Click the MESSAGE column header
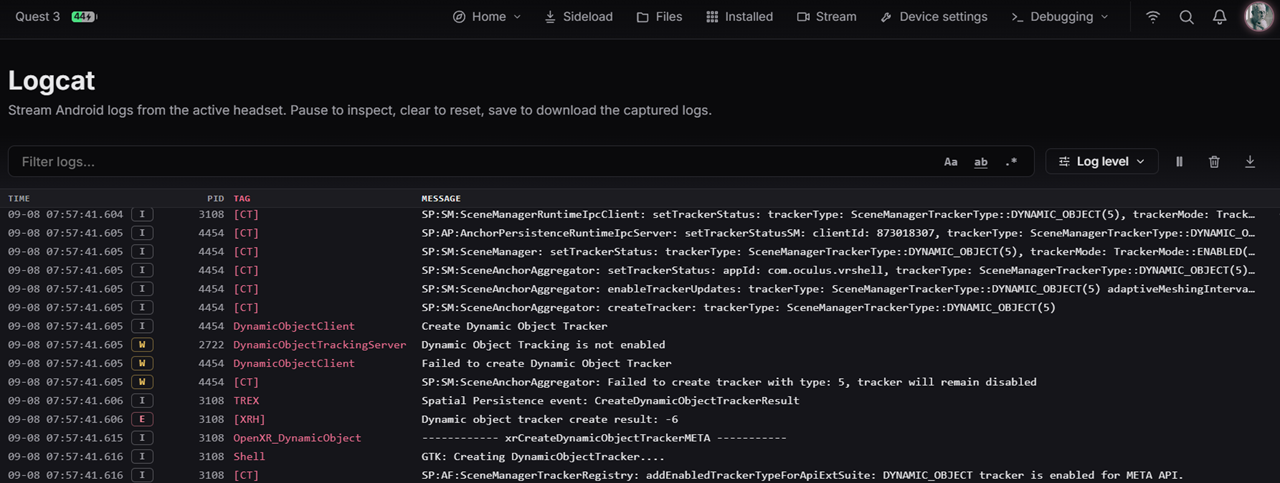Screen dimensions: 1280x483 (x=441, y=199)
